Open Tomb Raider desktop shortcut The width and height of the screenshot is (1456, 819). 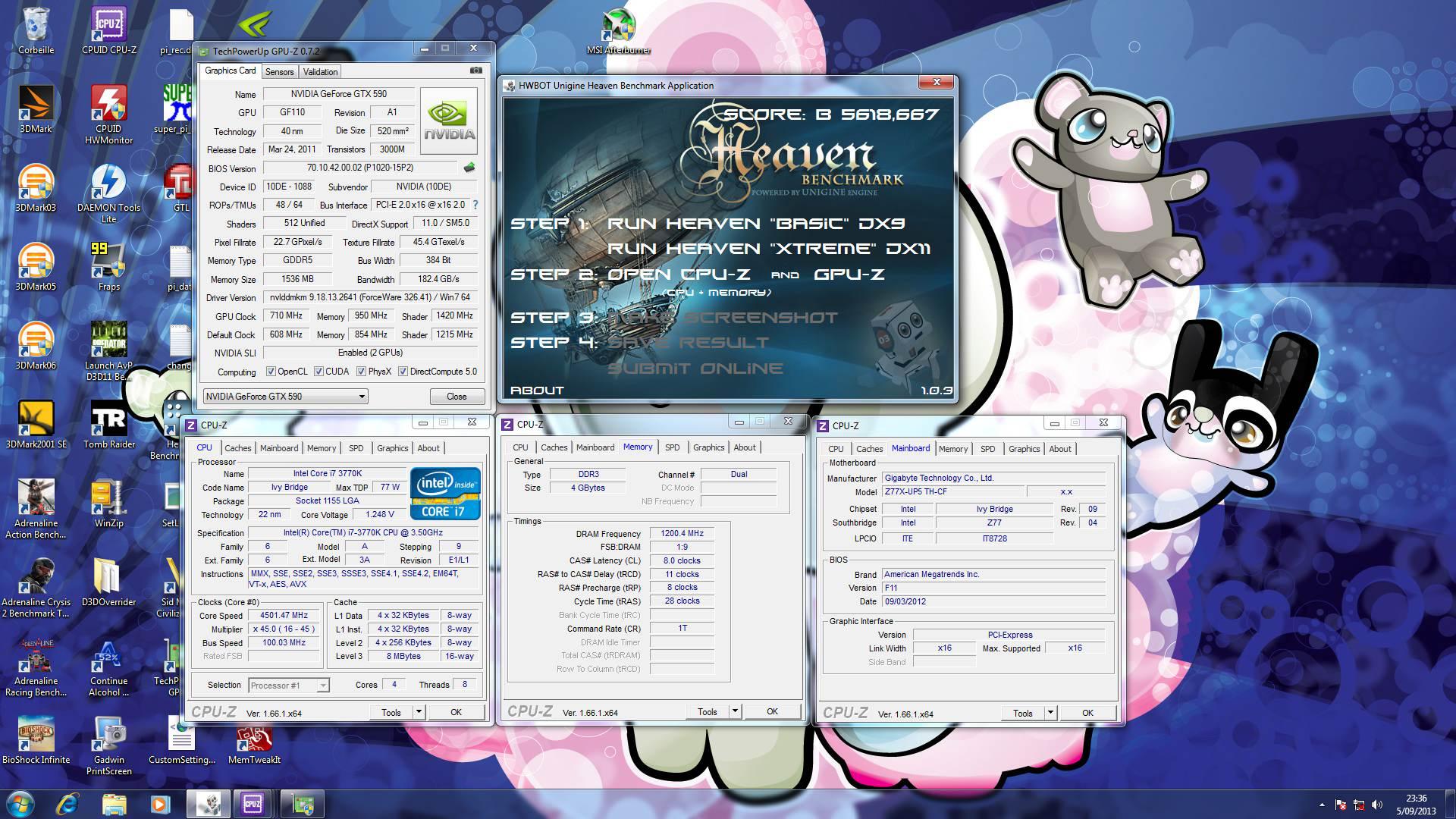[x=109, y=425]
